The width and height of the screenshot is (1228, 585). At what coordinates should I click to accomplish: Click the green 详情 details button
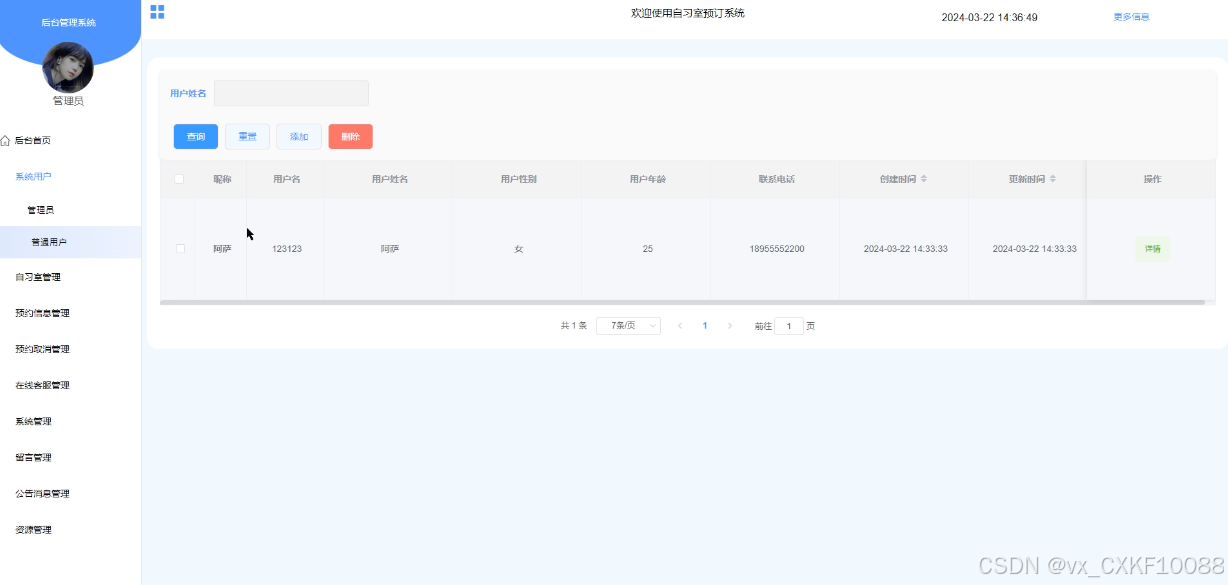tap(1153, 249)
